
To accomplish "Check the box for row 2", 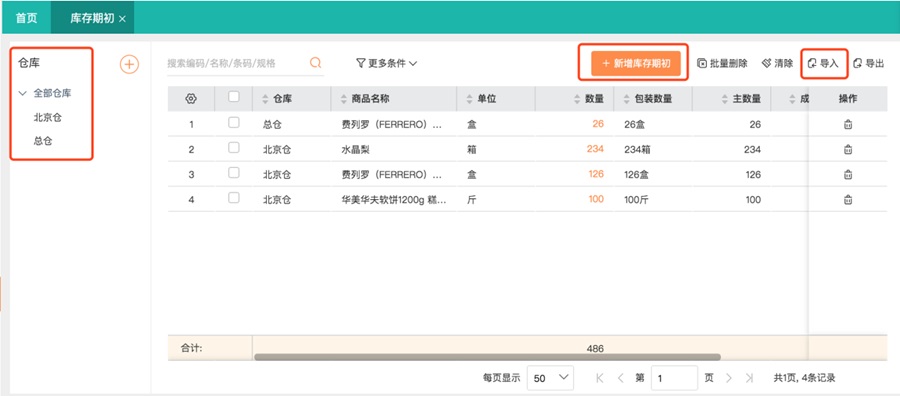I will [234, 147].
